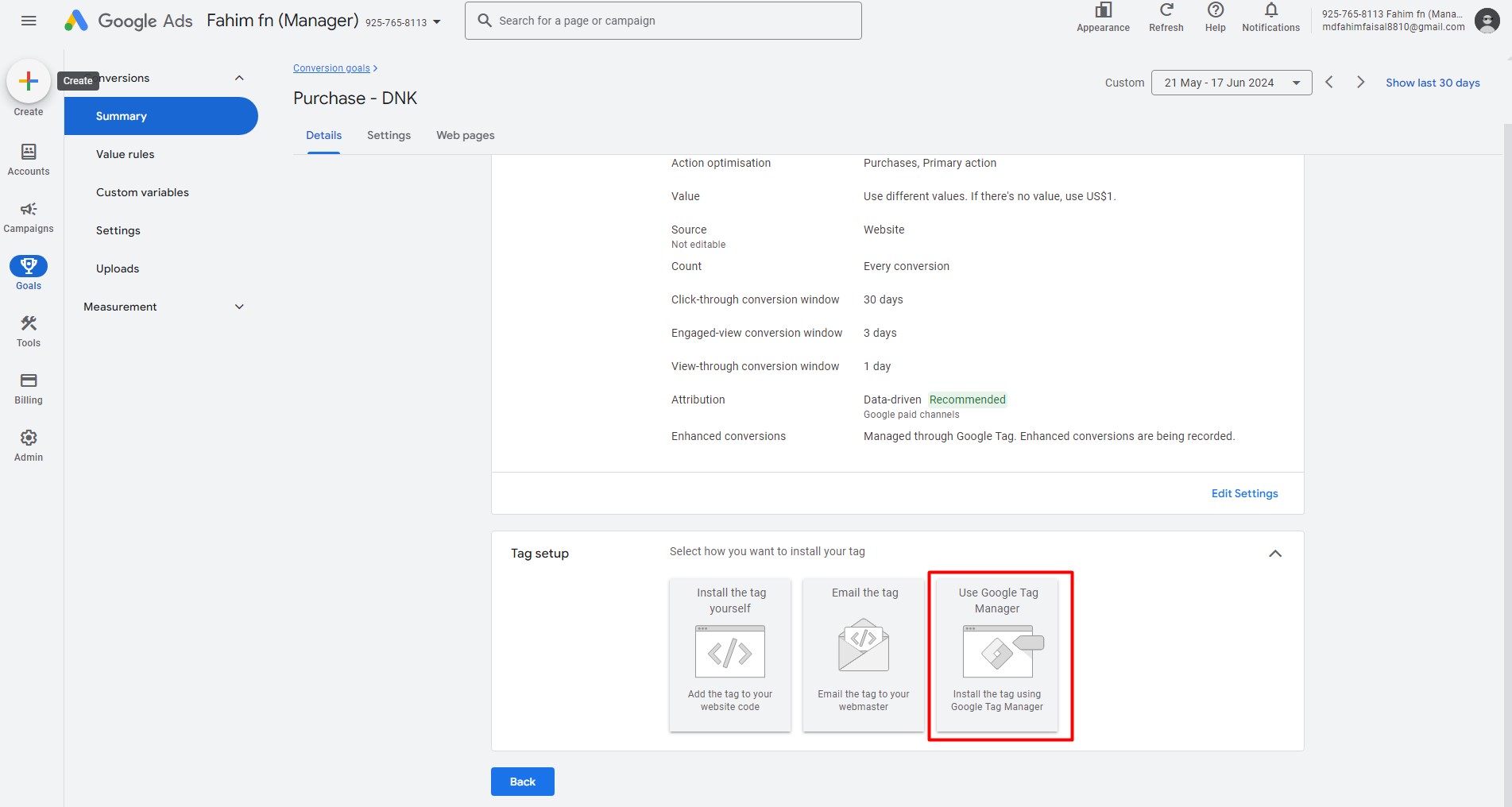Open Goals trophy icon
This screenshot has width=1512, height=807.
click(x=29, y=266)
